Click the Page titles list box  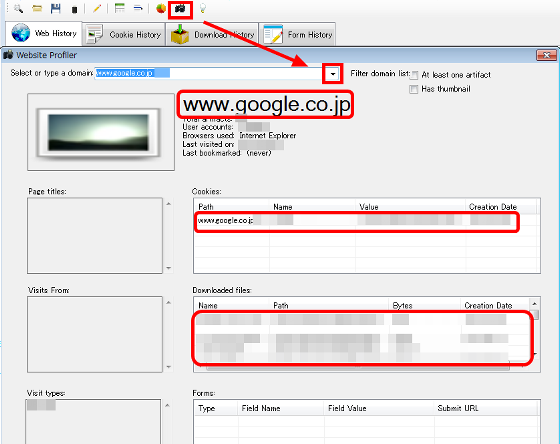[x=95, y=236]
